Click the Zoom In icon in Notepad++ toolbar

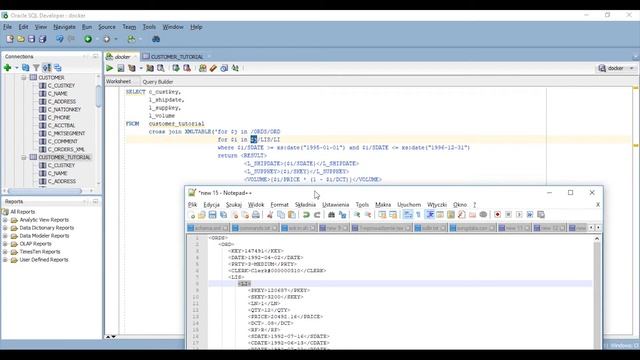coord(357,215)
